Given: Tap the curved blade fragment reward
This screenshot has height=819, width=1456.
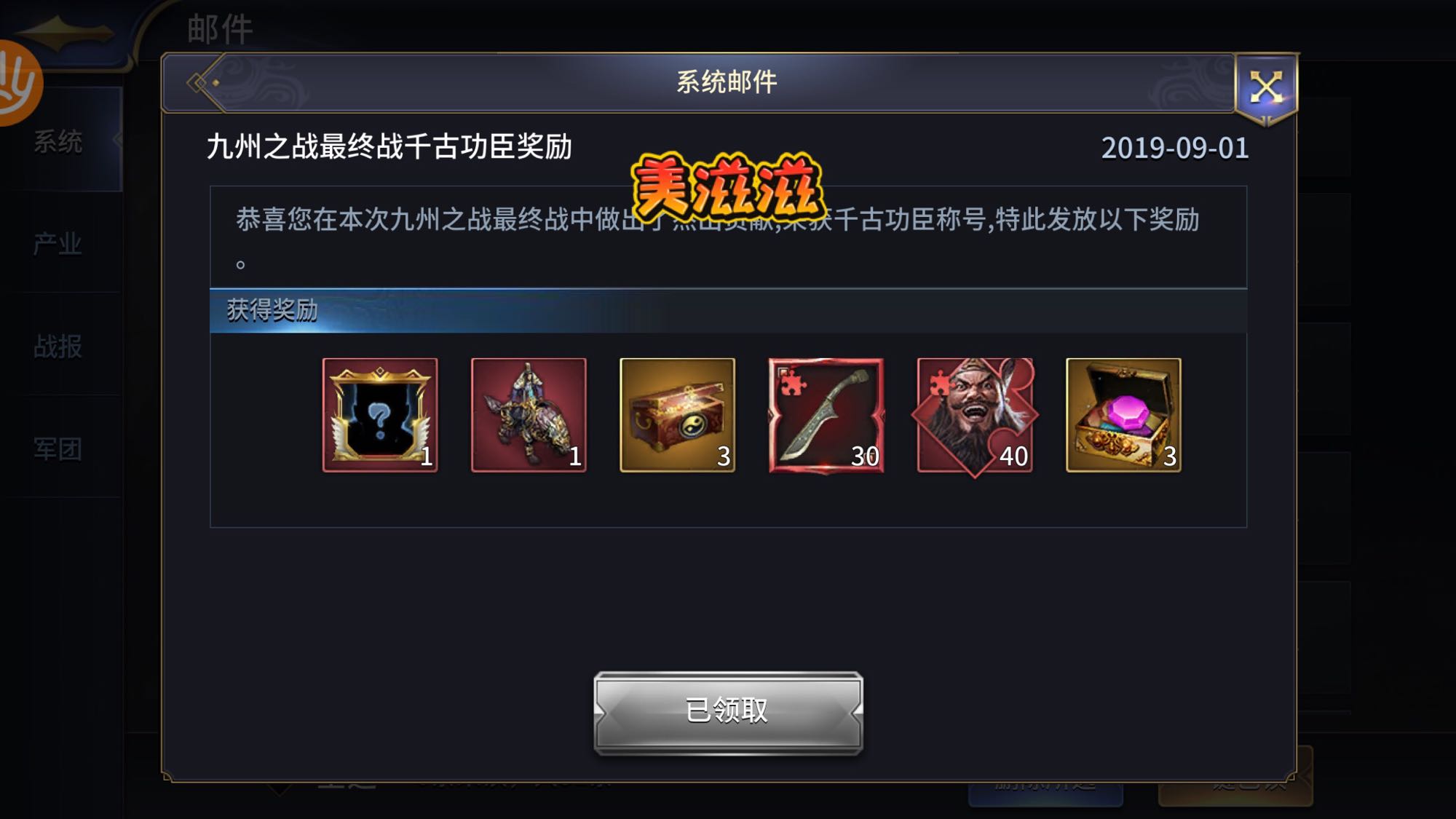Looking at the screenshot, I should point(826,415).
